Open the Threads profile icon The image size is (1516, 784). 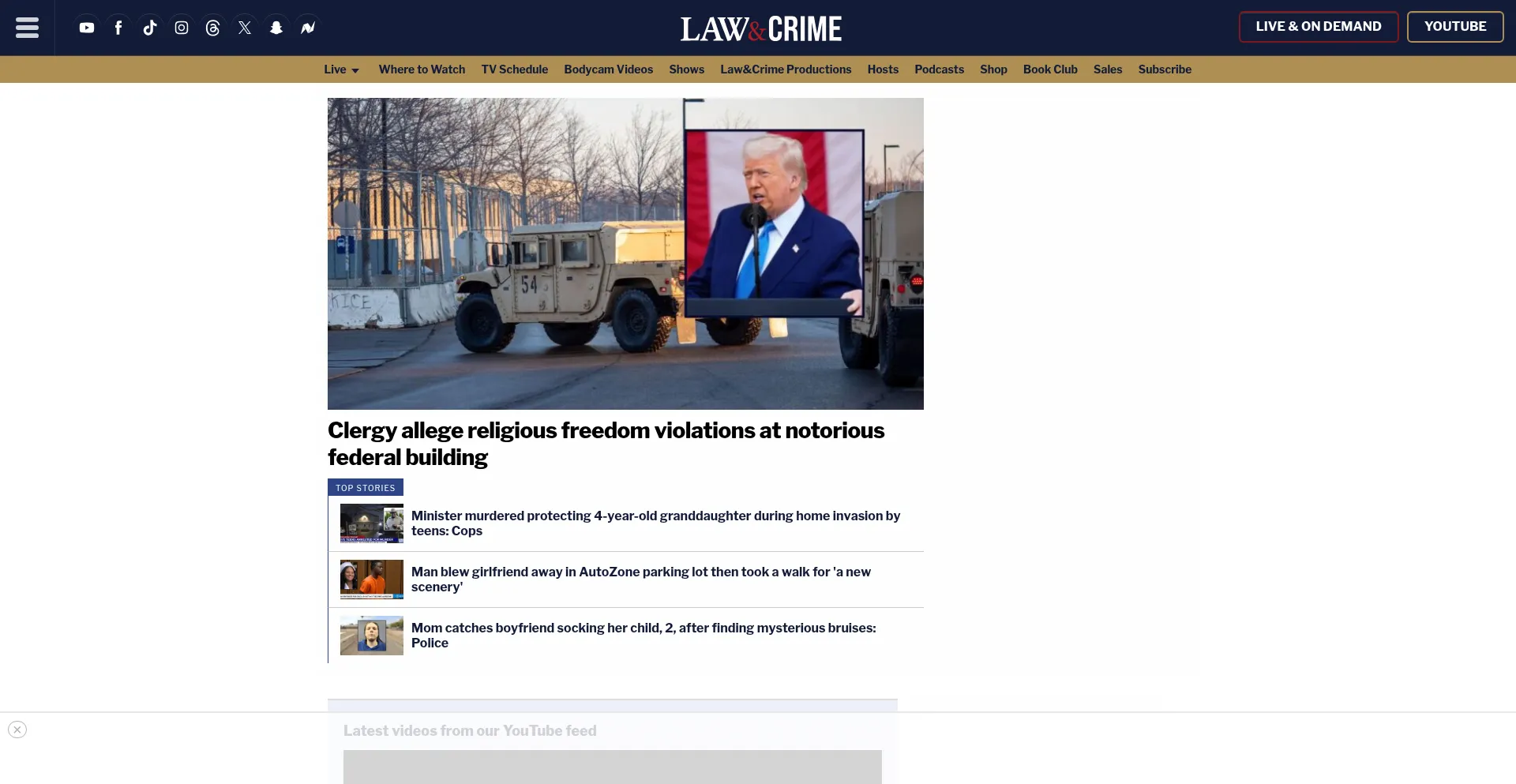[213, 28]
